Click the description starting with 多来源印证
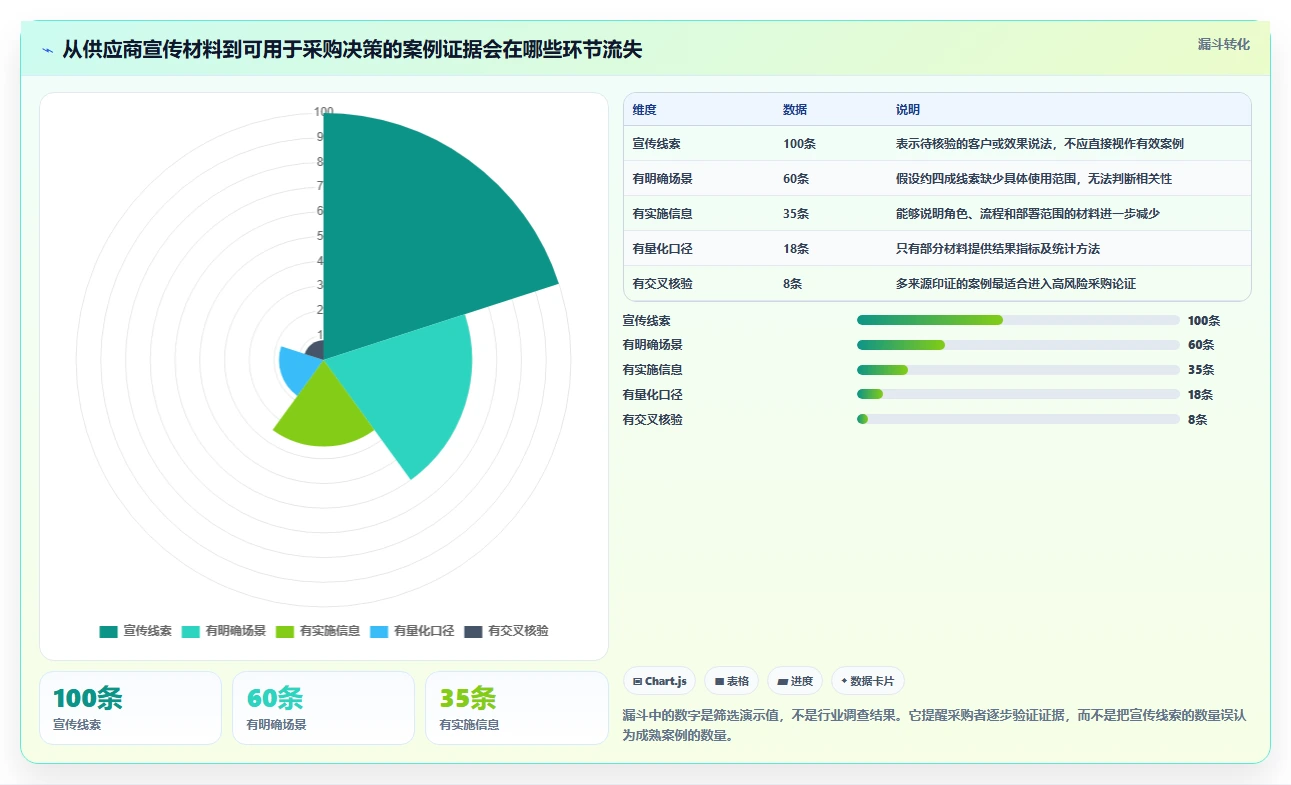Image resolution: width=1291 pixels, height=785 pixels. 1016,284
